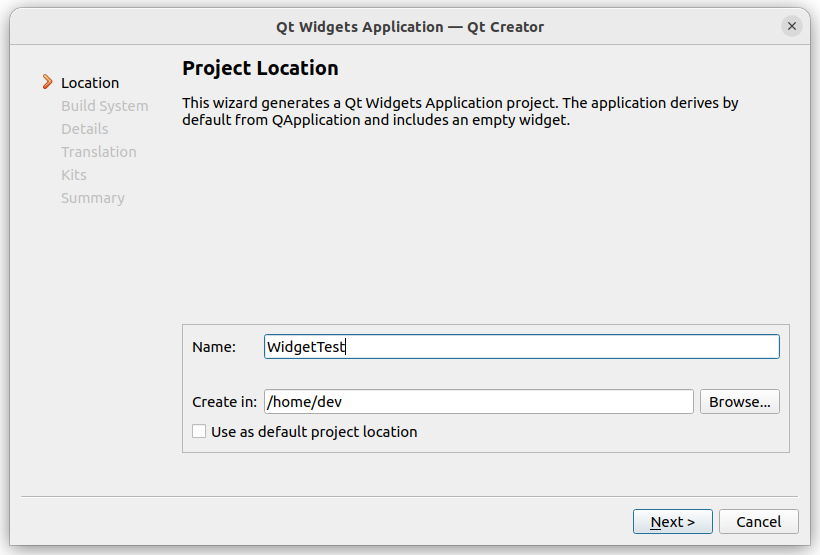The height and width of the screenshot is (555, 820).
Task: Click the wizard description paragraph
Action: 460,111
